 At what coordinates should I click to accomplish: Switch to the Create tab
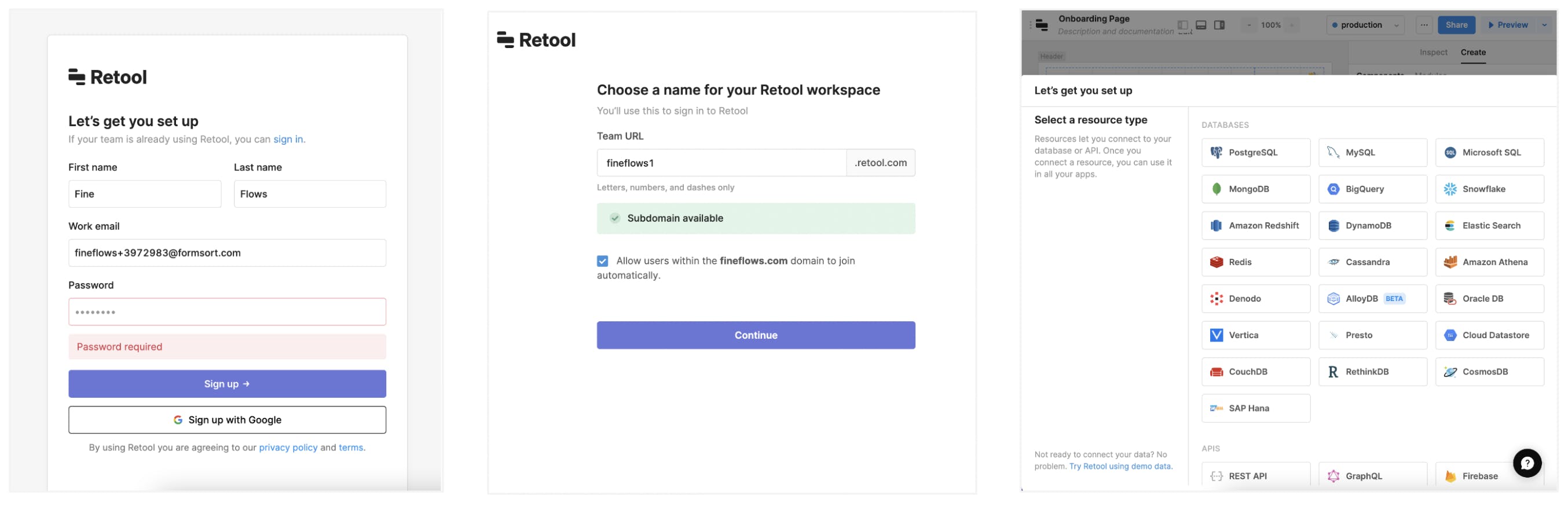[1472, 52]
